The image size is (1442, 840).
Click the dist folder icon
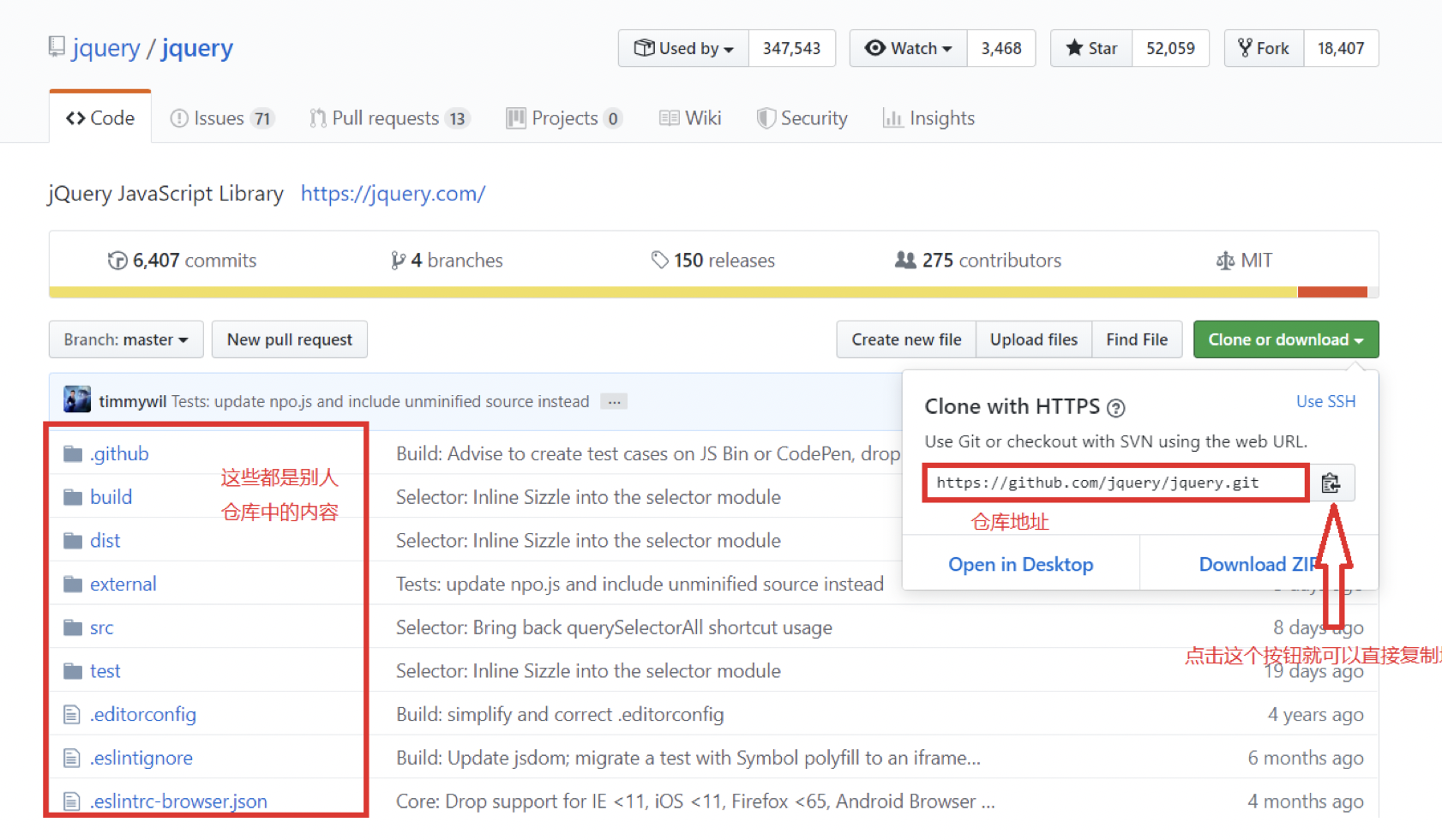point(73,541)
